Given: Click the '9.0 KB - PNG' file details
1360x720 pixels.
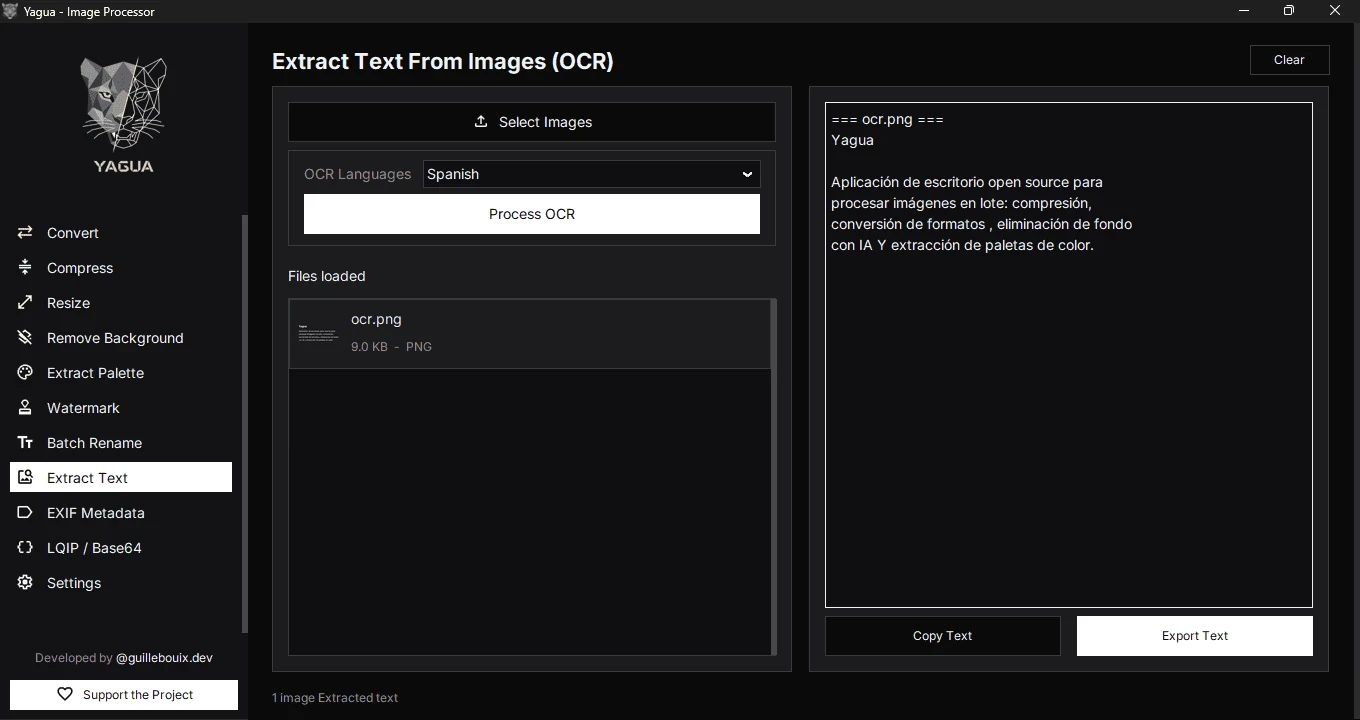Looking at the screenshot, I should click(x=391, y=347).
